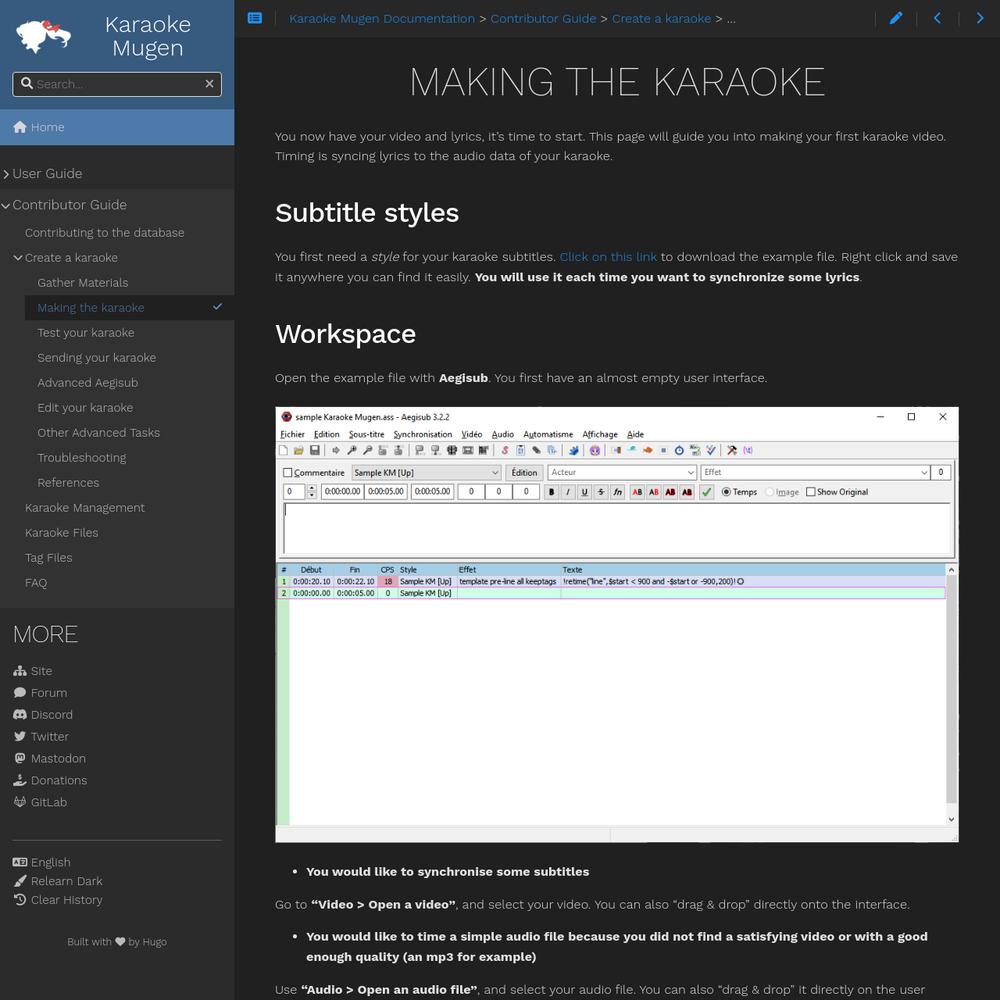Go to next page with right arrow

tap(980, 18)
